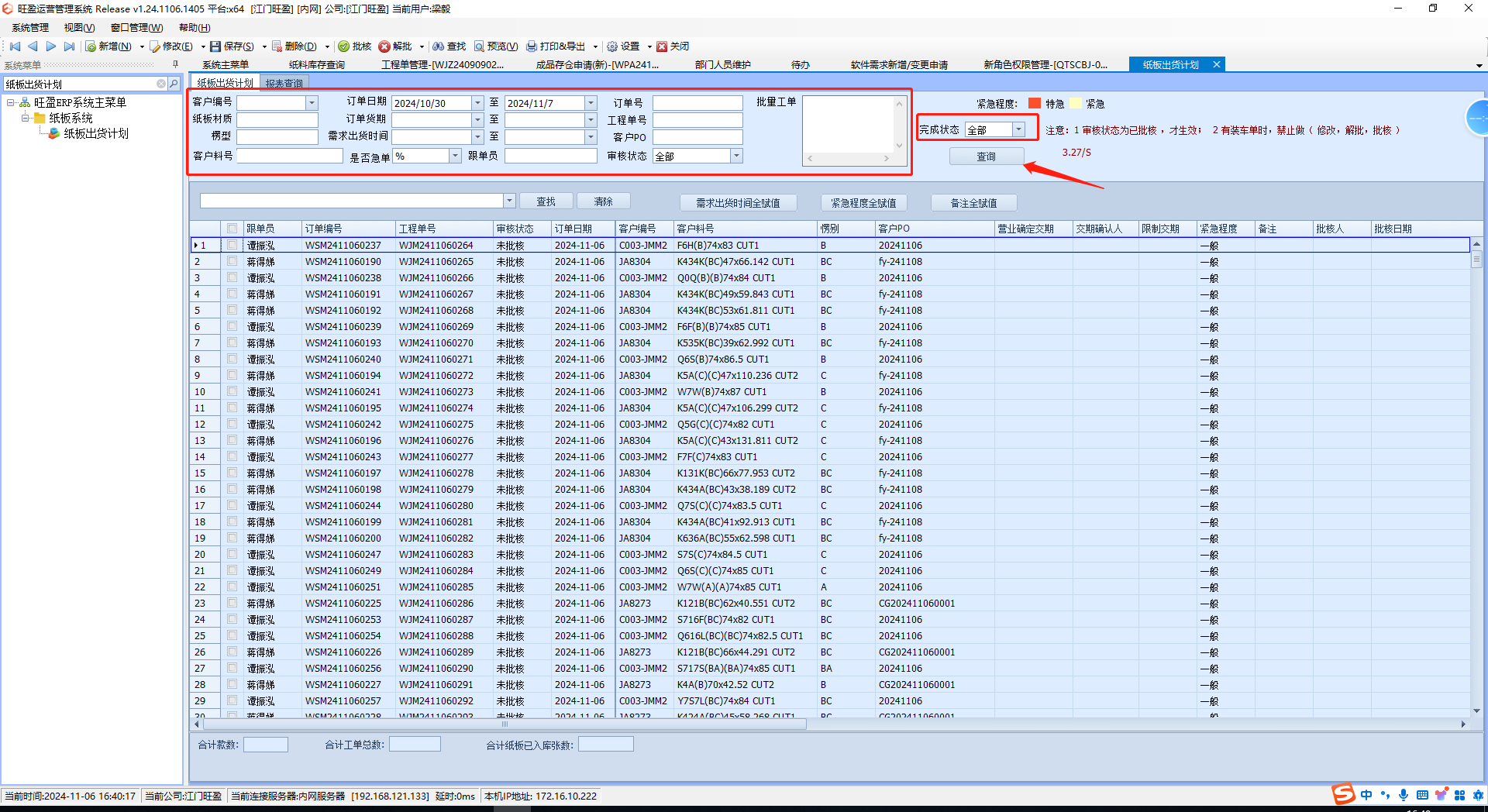Image resolution: width=1488 pixels, height=812 pixels.
Task: Open the 订单日期 start date picker
Action: point(477,103)
